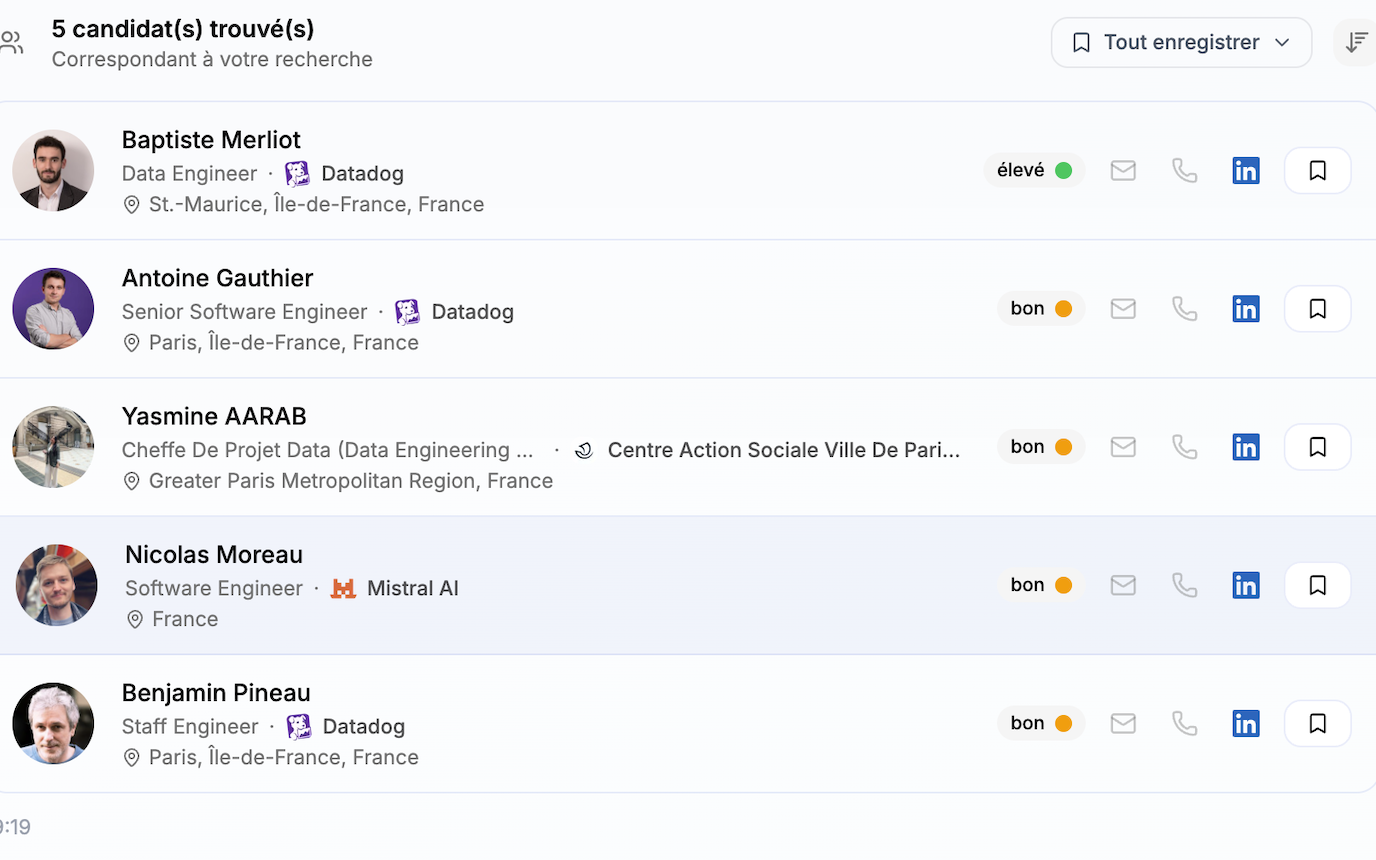
Task: Click phone icon for Baptiste Merliot
Action: [x=1184, y=171]
